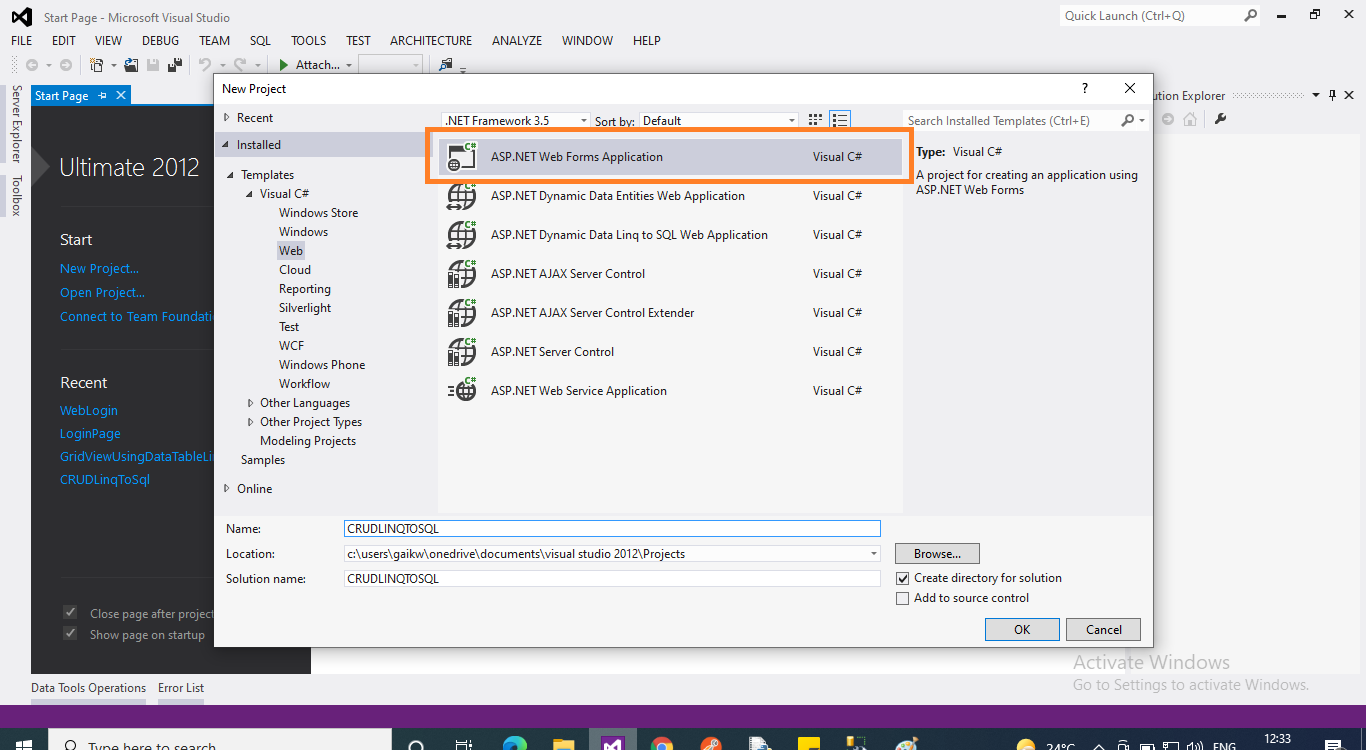Viewport: 1366px width, 750px height.
Task: Click the Save All toolbar icon
Action: click(x=175, y=65)
